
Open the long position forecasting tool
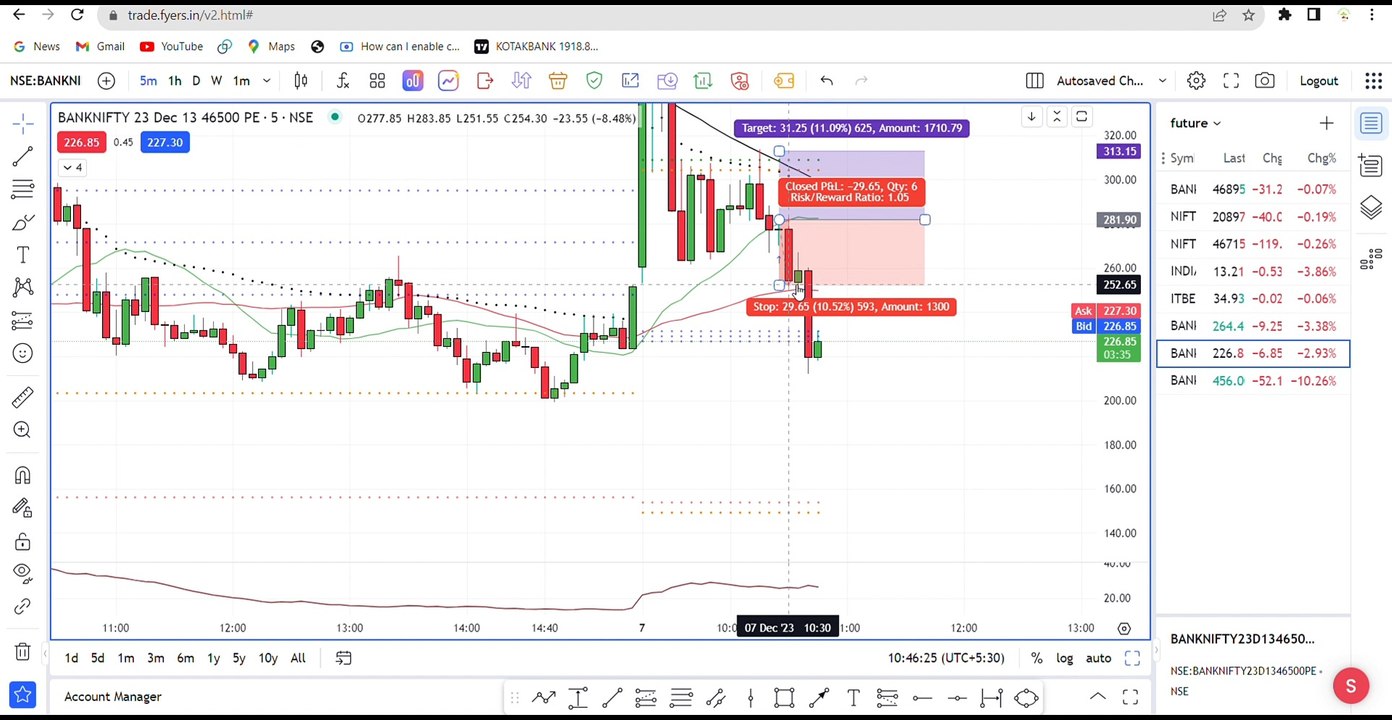[x=22, y=321]
